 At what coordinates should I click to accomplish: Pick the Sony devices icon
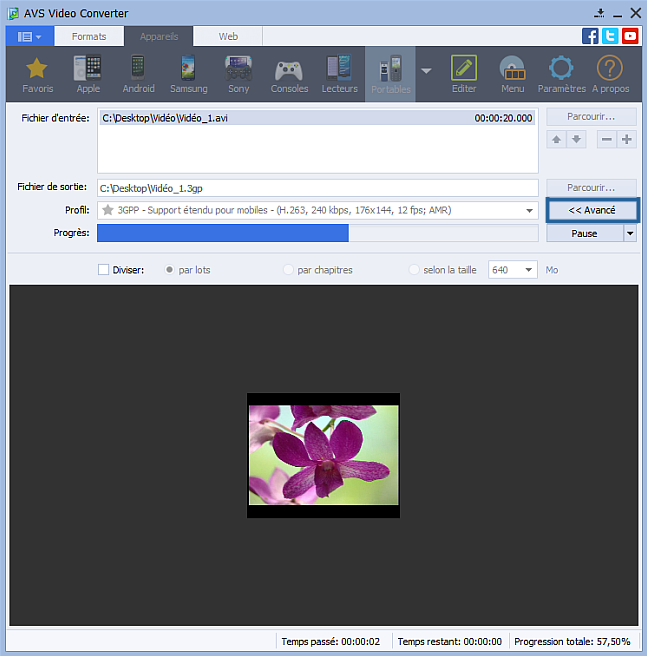(239, 74)
